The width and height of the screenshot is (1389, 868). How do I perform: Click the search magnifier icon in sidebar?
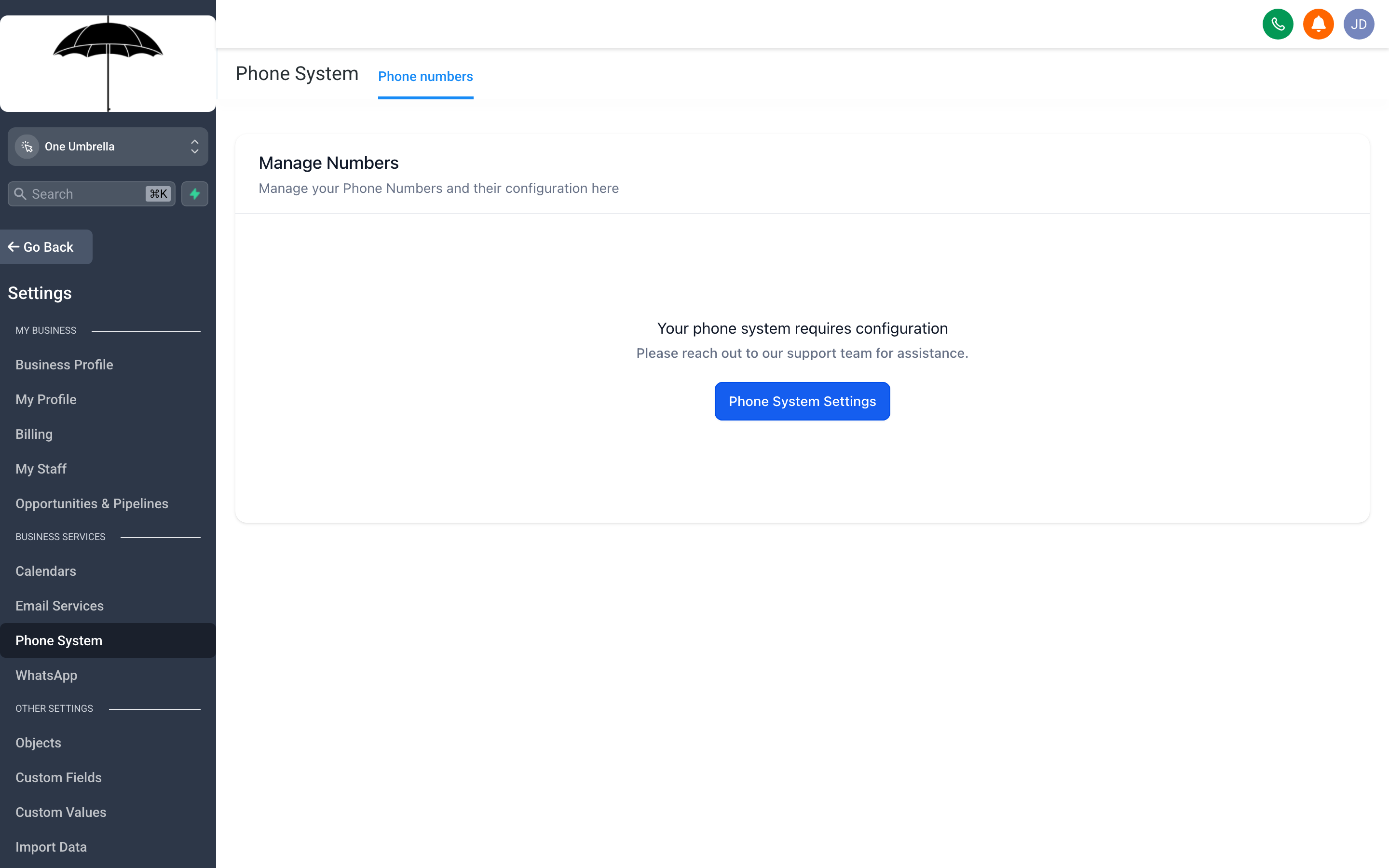tap(20, 194)
